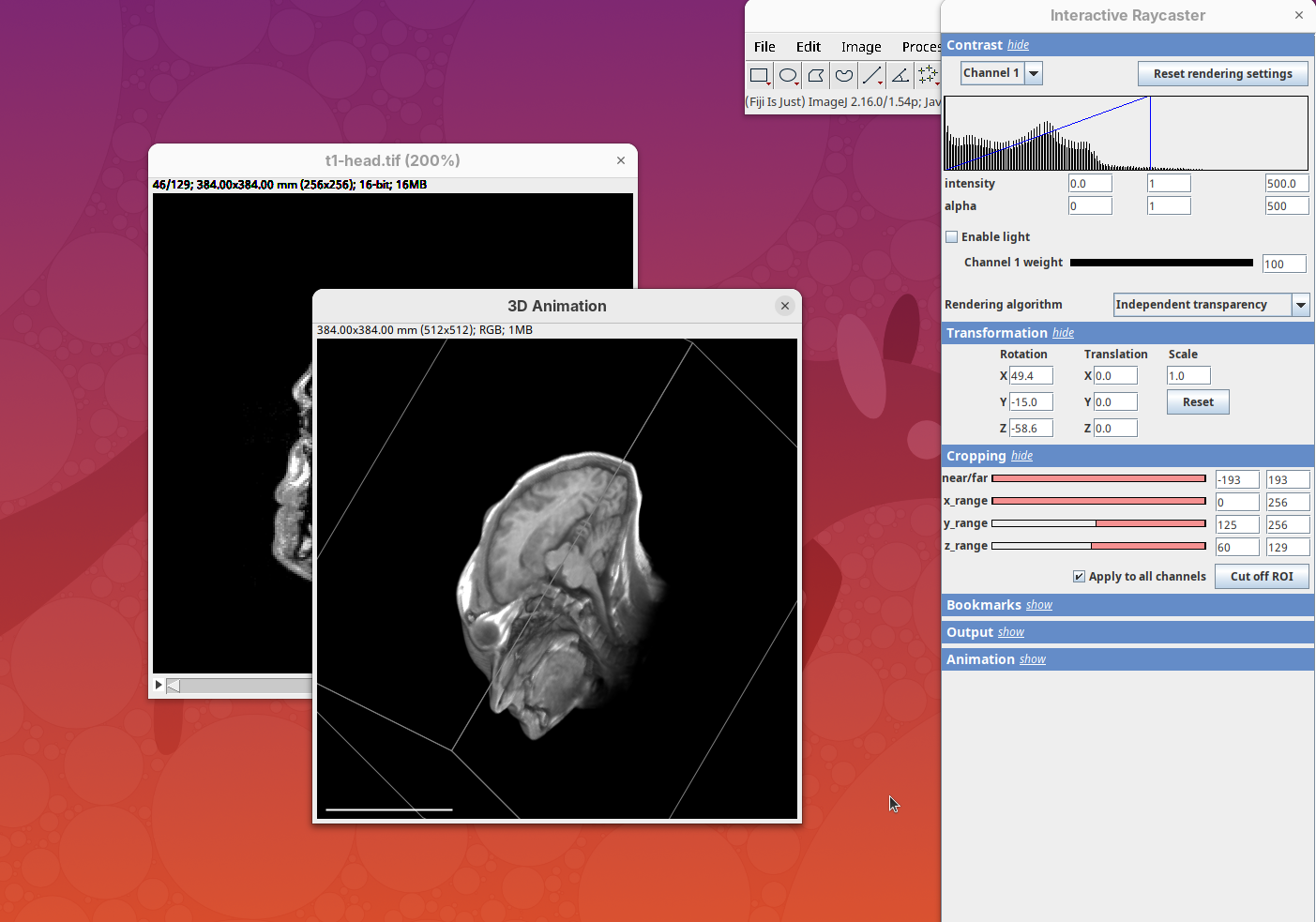This screenshot has height=922, width=1316.
Task: Select the Straight Line tool
Action: pos(871,75)
